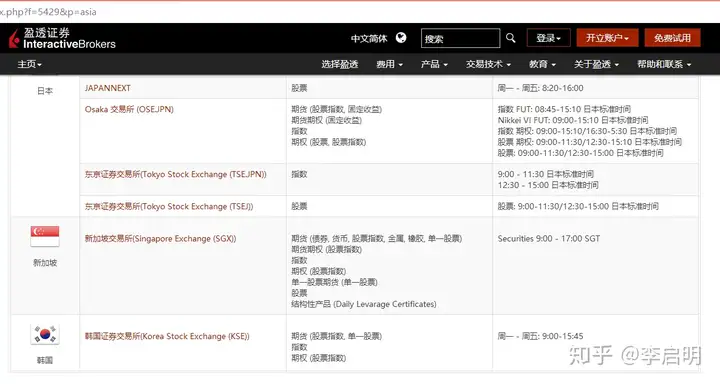Expand the 费用 menu
This screenshot has width=720, height=384.
coord(389,64)
